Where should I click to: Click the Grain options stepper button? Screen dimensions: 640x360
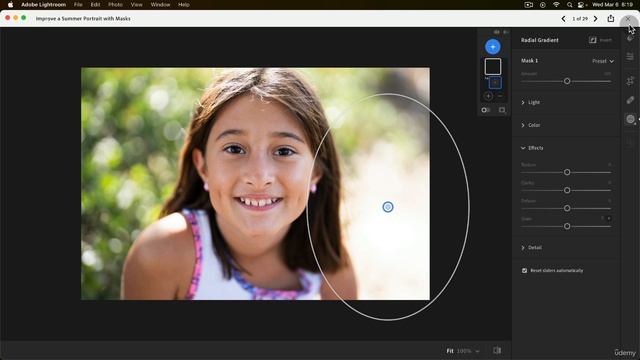(x=609, y=219)
